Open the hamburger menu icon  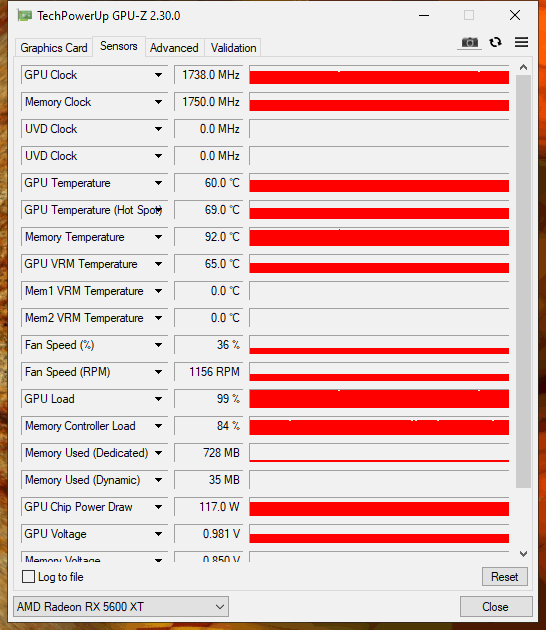521,42
